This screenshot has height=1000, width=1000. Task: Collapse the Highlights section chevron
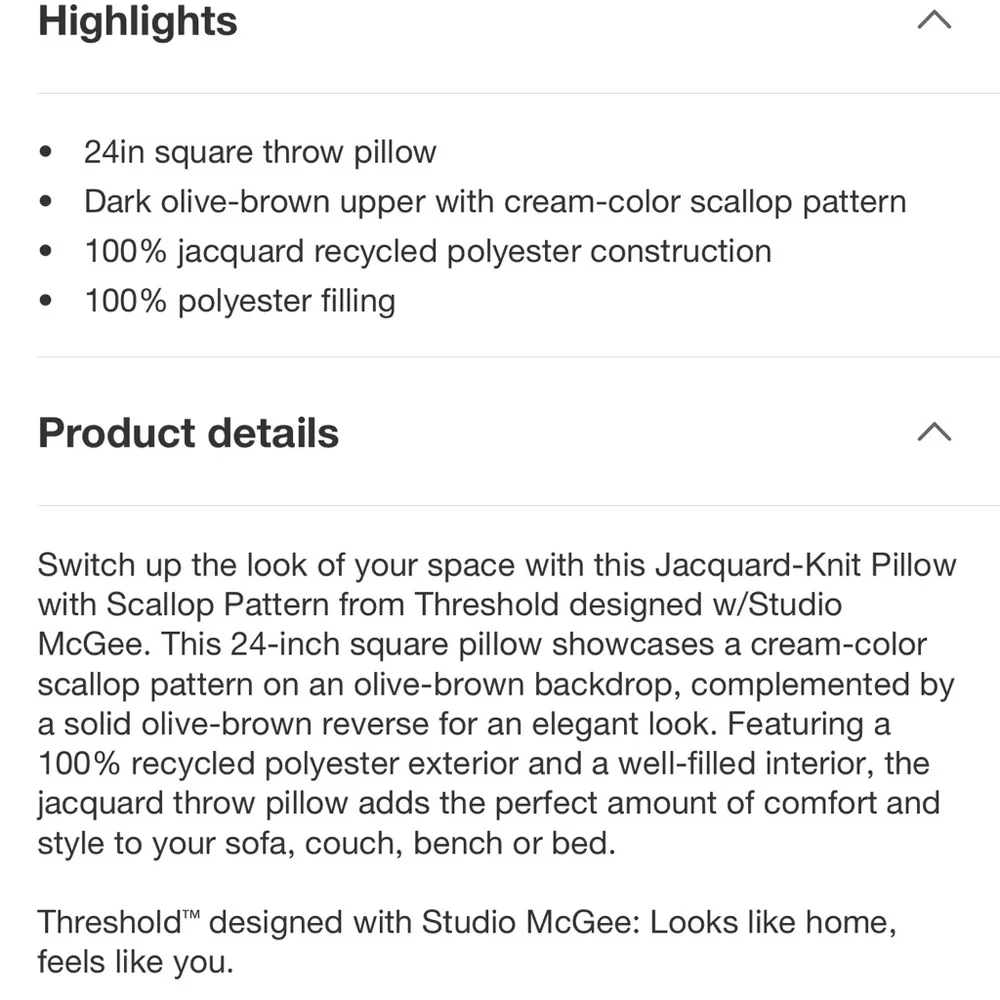(934, 20)
